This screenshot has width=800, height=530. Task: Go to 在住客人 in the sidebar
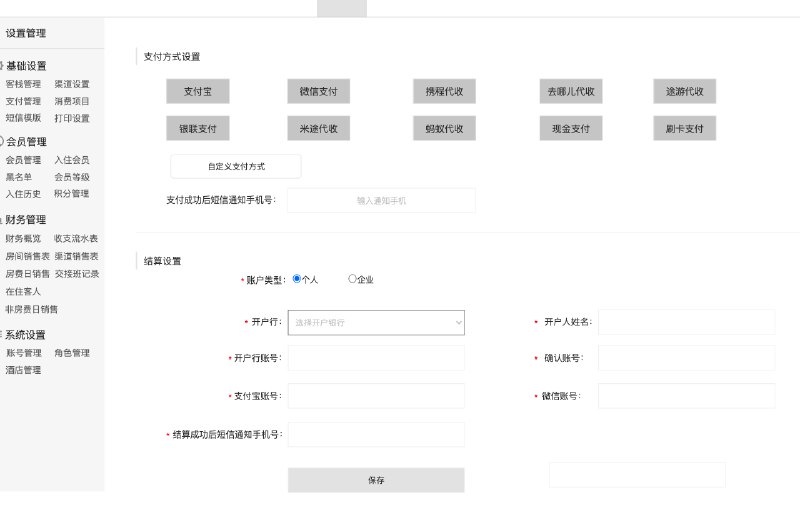(x=23, y=291)
